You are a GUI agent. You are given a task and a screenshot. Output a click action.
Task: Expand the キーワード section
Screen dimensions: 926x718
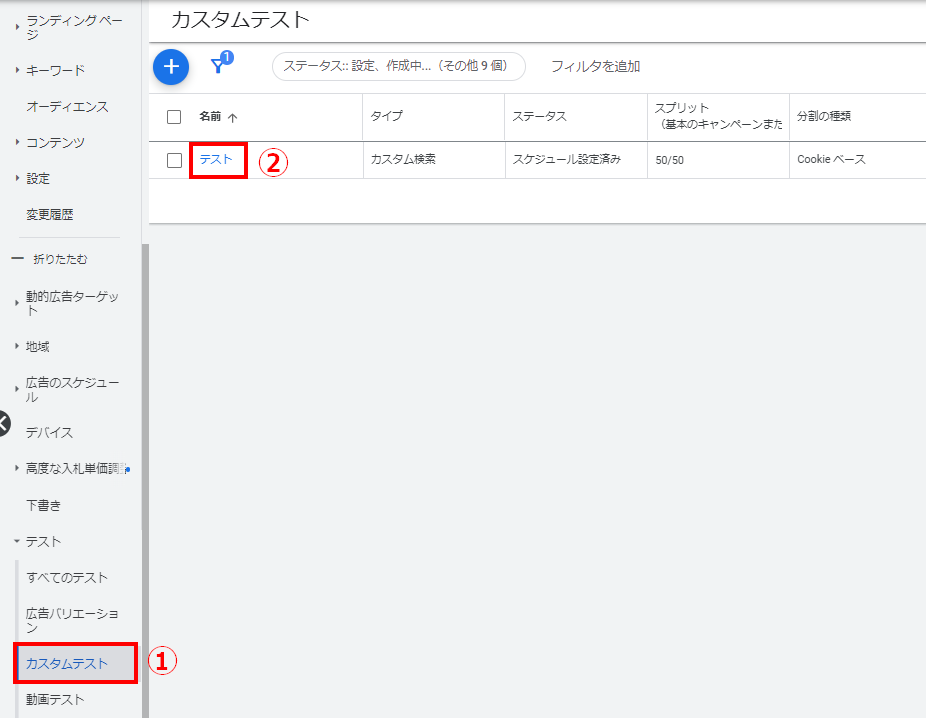coord(55,70)
